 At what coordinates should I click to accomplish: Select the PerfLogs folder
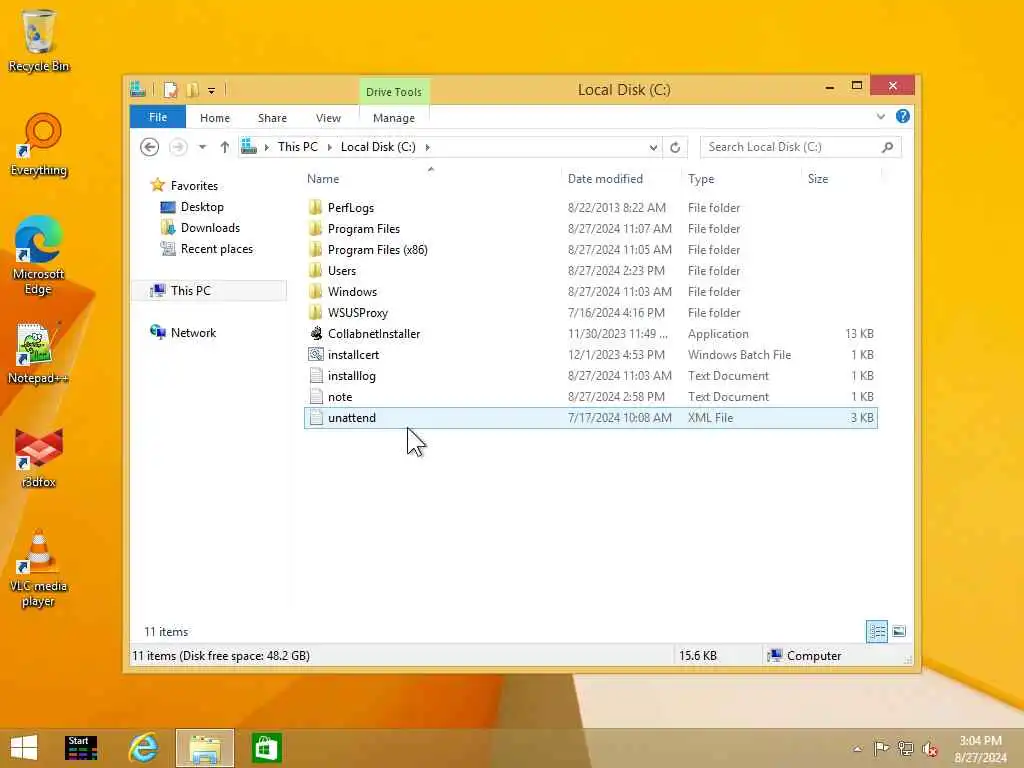[x=590, y=208]
